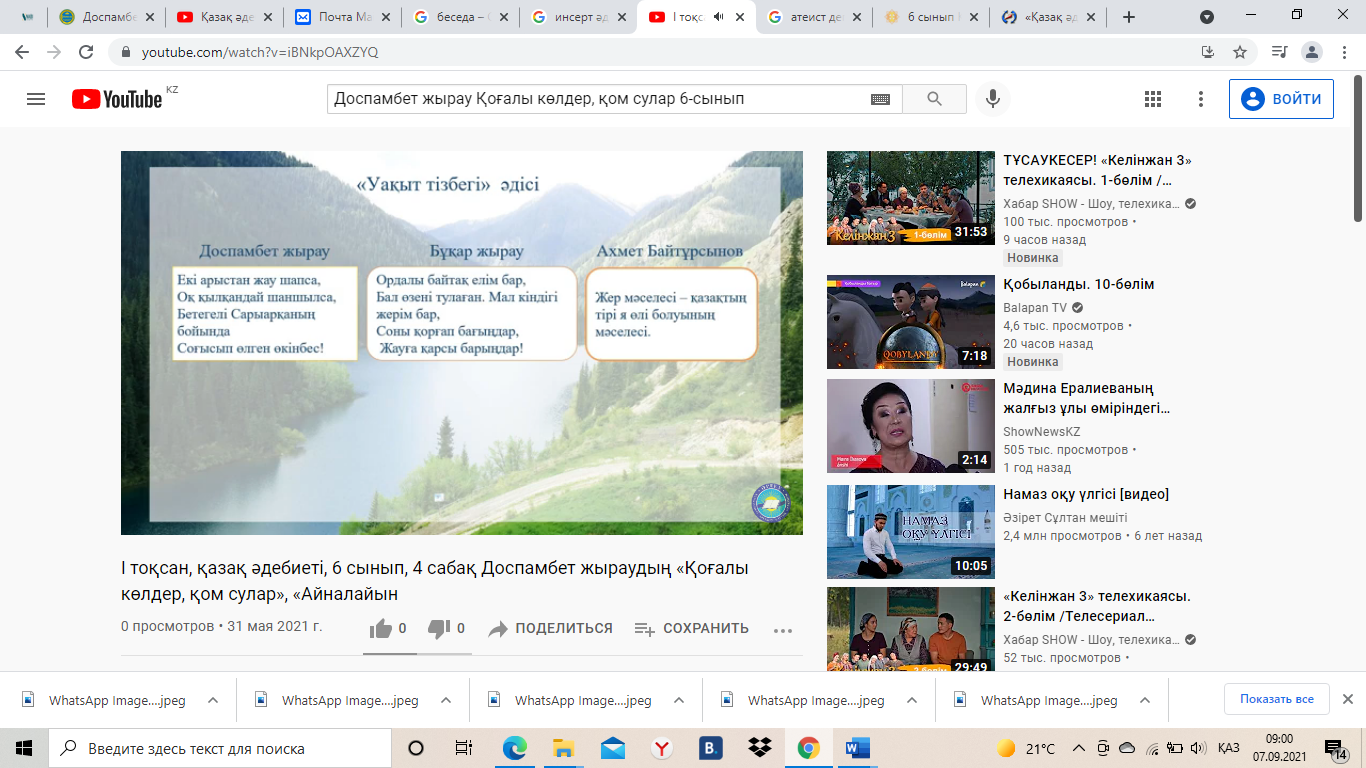Like the video with thumbs up
1366x768 pixels.
381,629
